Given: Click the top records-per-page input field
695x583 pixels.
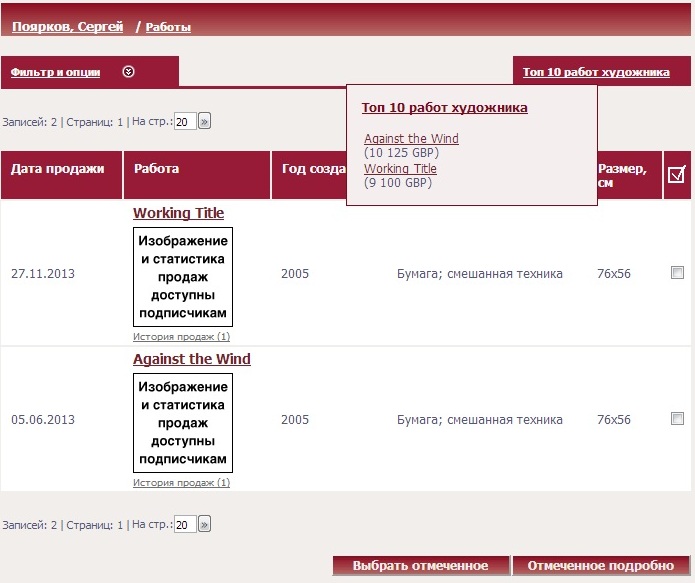Looking at the screenshot, I should (x=185, y=122).
